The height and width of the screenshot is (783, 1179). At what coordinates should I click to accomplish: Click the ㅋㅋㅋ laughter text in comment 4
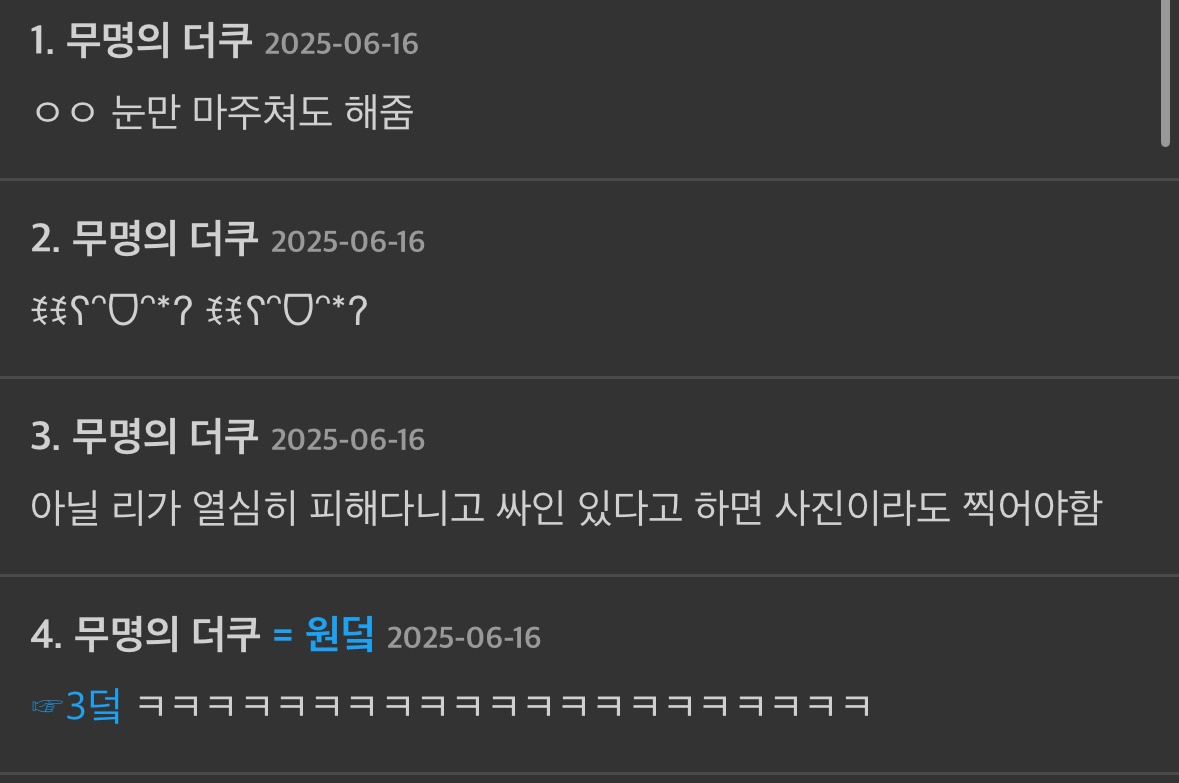click(x=504, y=706)
